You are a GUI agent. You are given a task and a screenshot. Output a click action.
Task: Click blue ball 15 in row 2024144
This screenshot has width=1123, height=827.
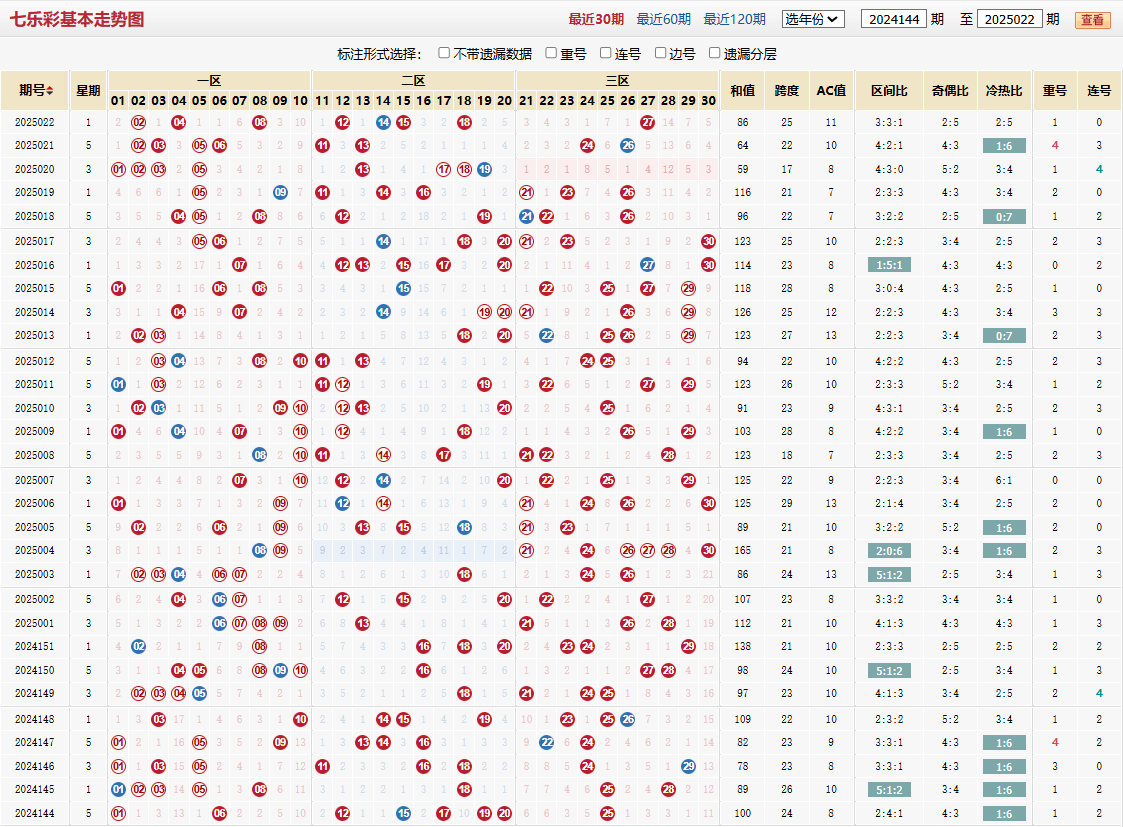click(403, 813)
